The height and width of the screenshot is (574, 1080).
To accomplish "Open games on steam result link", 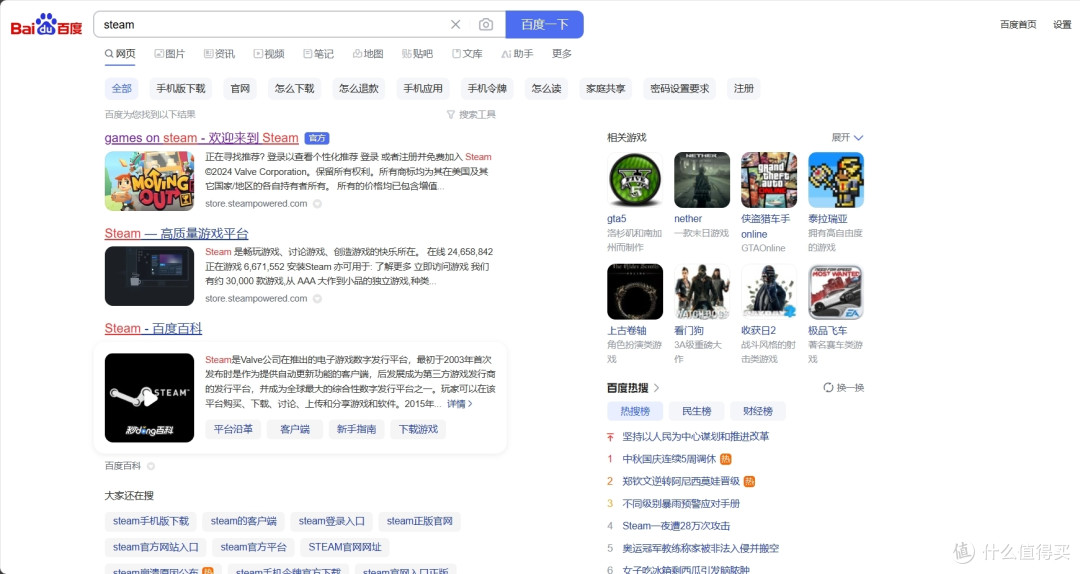I will point(201,138).
